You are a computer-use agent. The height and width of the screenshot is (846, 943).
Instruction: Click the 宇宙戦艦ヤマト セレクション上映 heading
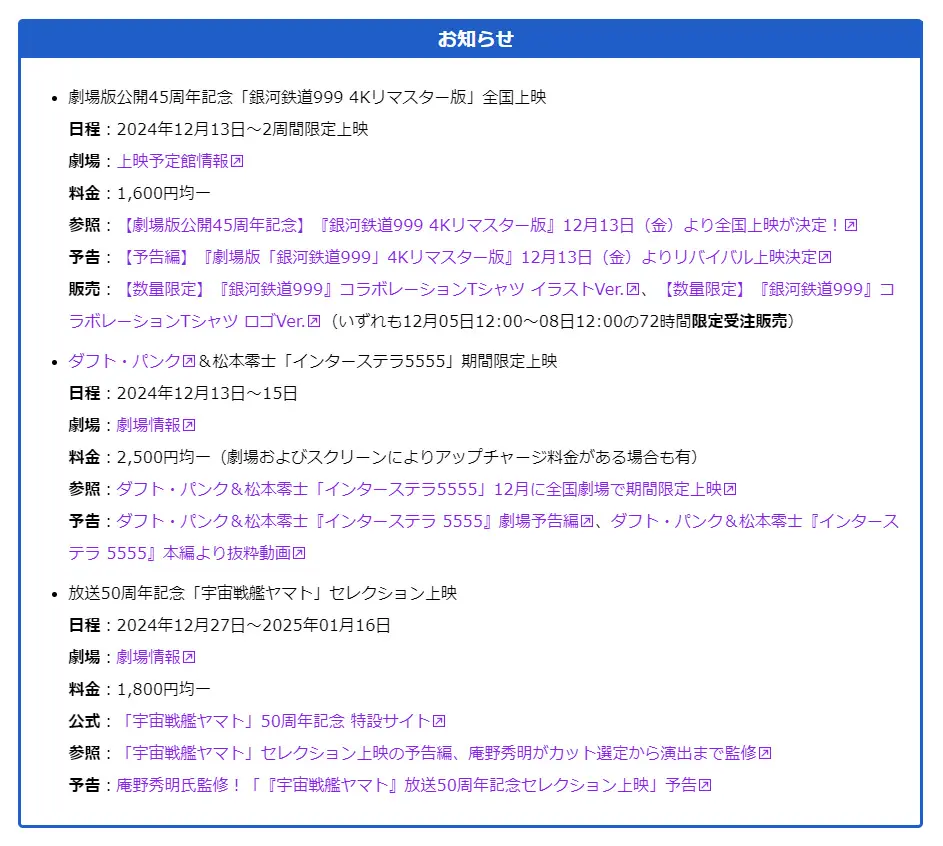pyautogui.click(x=262, y=593)
